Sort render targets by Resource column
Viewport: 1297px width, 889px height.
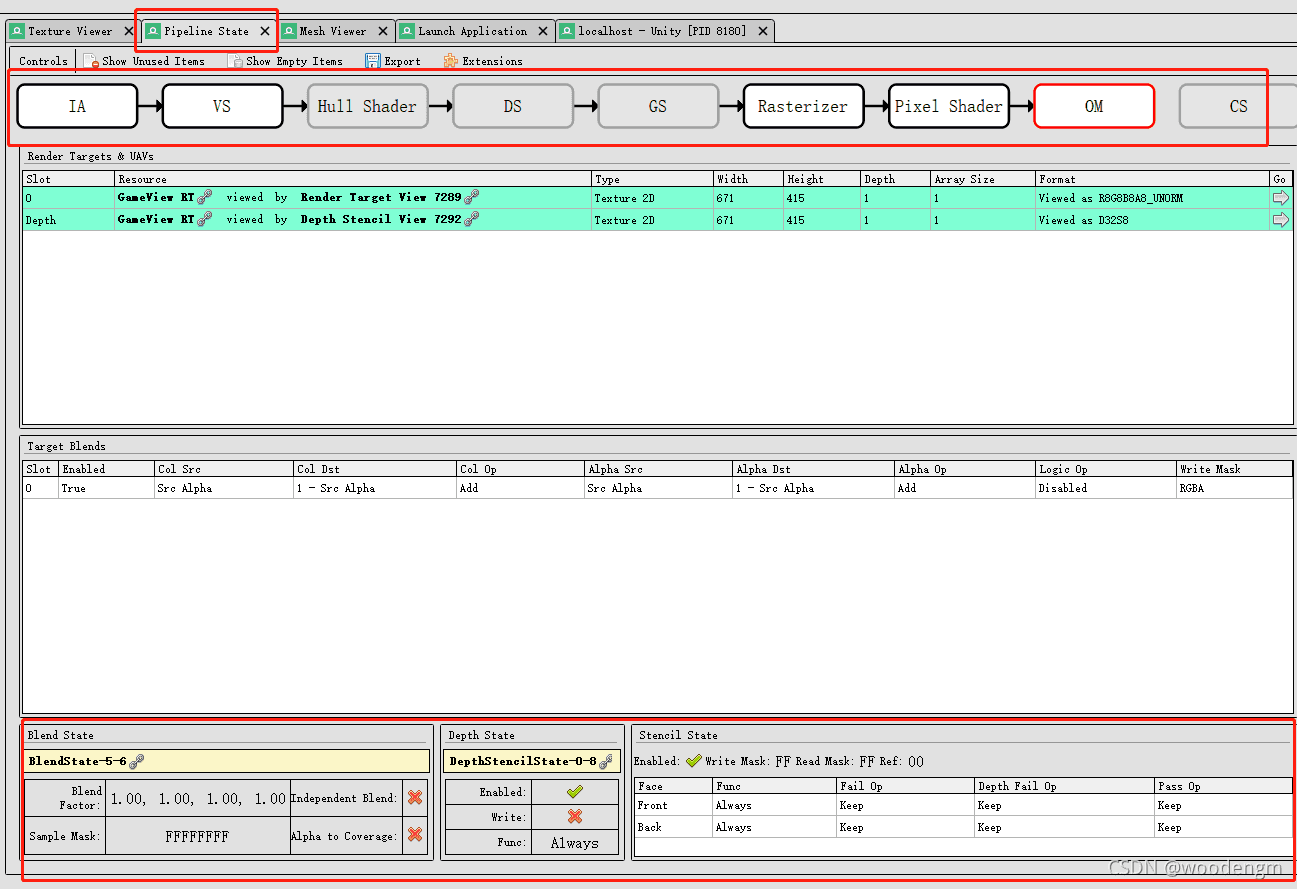pyautogui.click(x=353, y=179)
